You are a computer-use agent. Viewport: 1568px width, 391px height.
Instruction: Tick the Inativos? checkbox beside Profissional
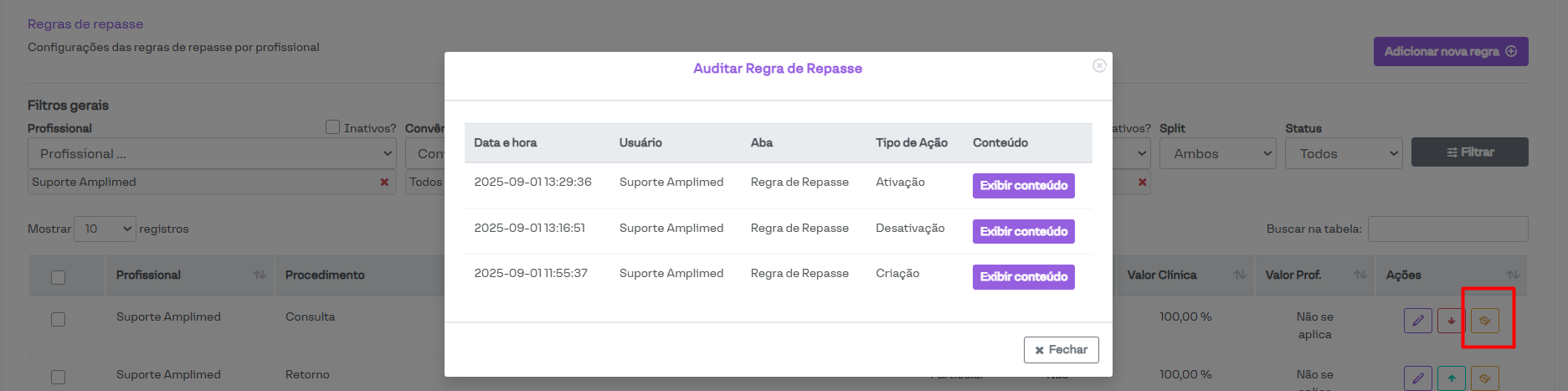[x=333, y=127]
